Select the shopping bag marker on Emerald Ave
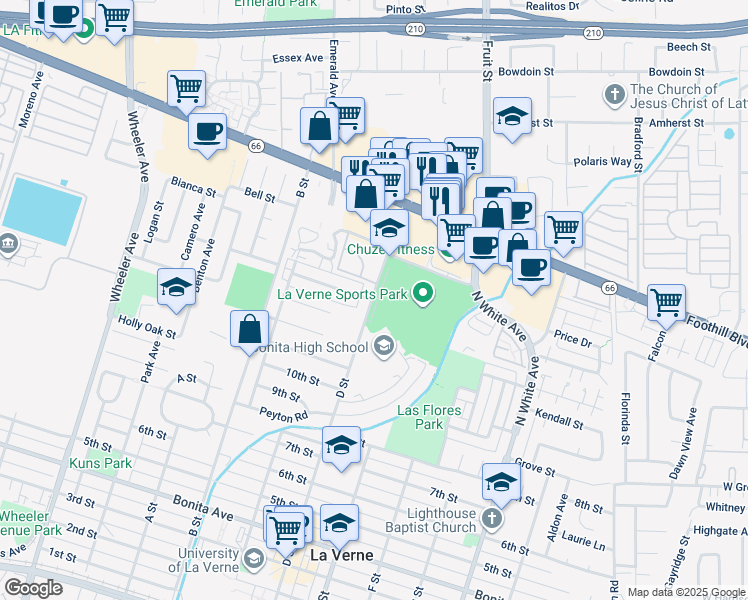 point(320,127)
